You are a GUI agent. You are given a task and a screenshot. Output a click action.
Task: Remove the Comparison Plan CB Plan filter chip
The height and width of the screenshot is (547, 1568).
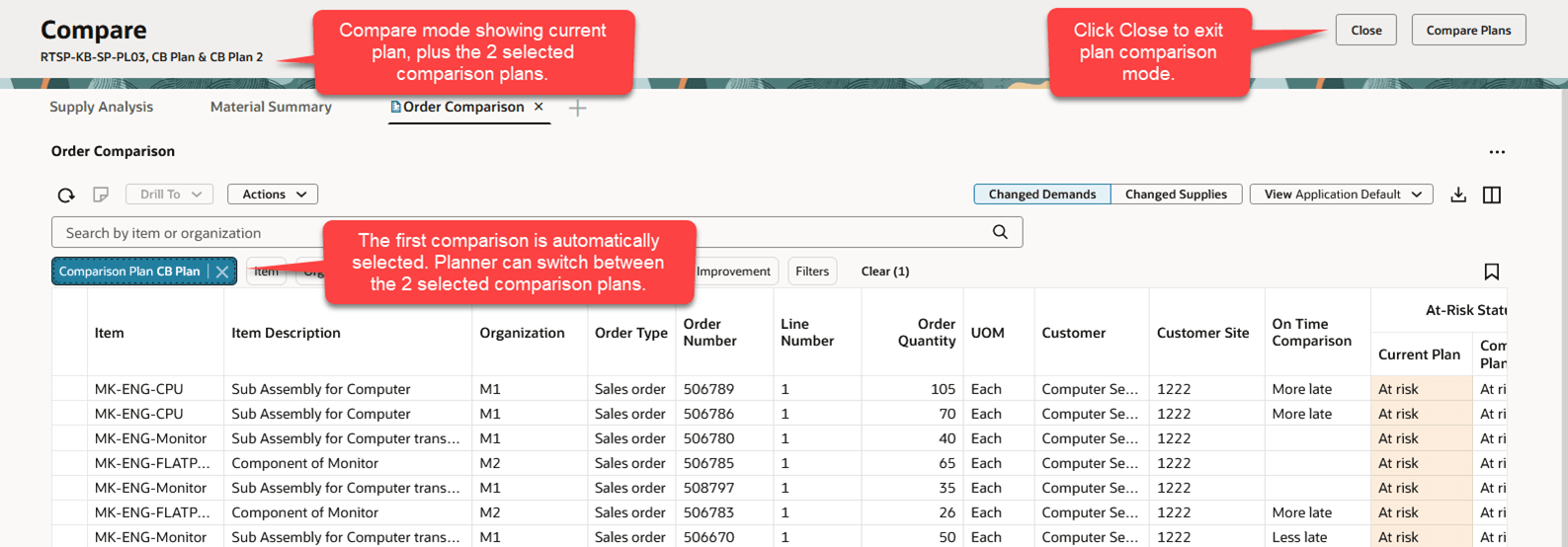222,272
